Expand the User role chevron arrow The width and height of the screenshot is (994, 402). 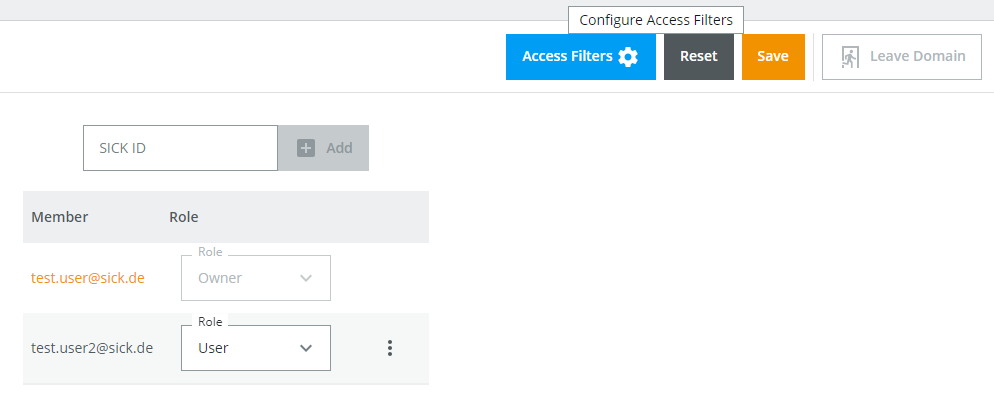pos(306,348)
